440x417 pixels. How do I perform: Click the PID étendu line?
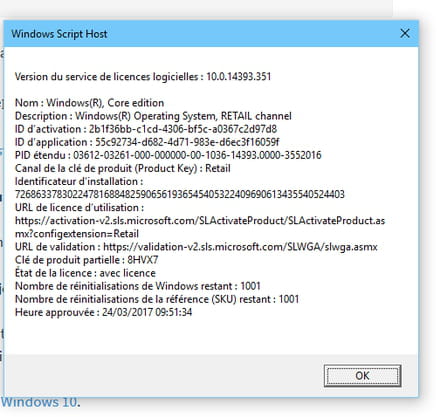168,155
